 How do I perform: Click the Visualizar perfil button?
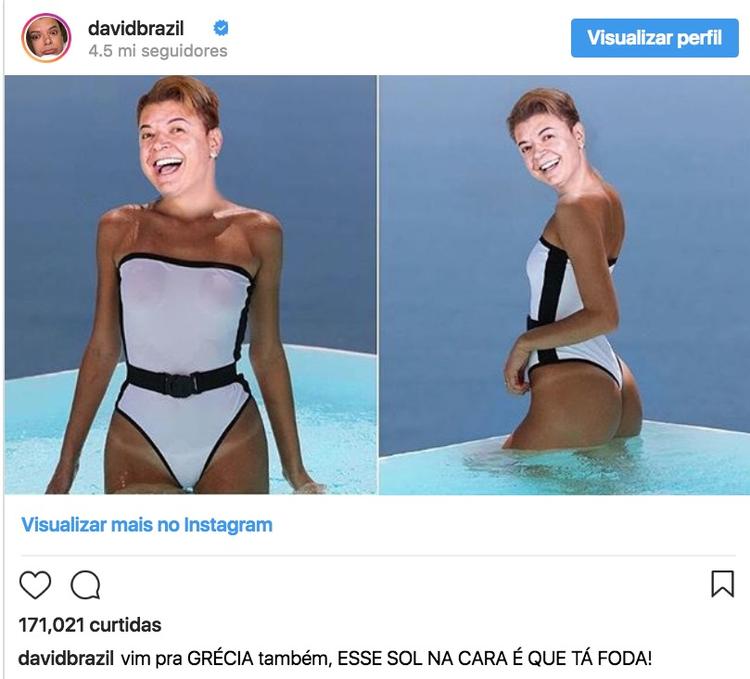[654, 38]
